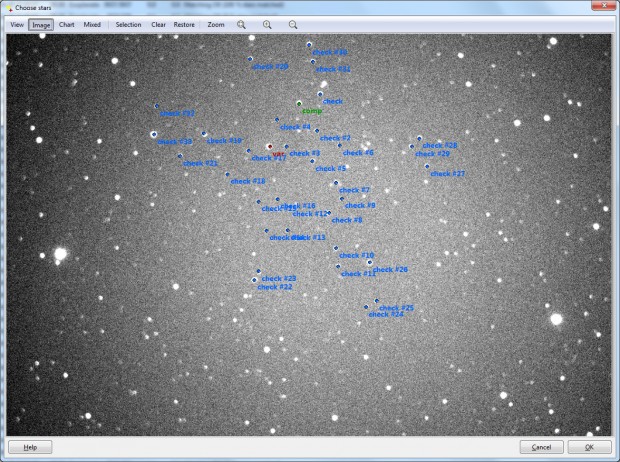The image size is (620, 462).
Task: Click Clear in the toolbar
Action: [158, 25]
